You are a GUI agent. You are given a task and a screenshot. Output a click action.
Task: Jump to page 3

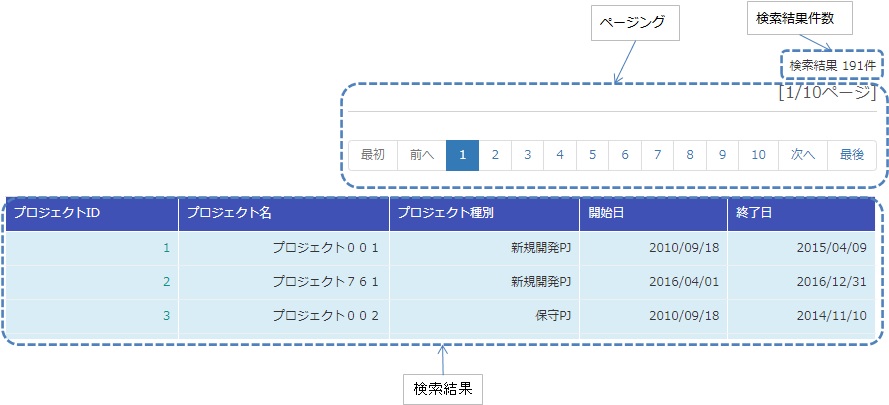point(527,155)
